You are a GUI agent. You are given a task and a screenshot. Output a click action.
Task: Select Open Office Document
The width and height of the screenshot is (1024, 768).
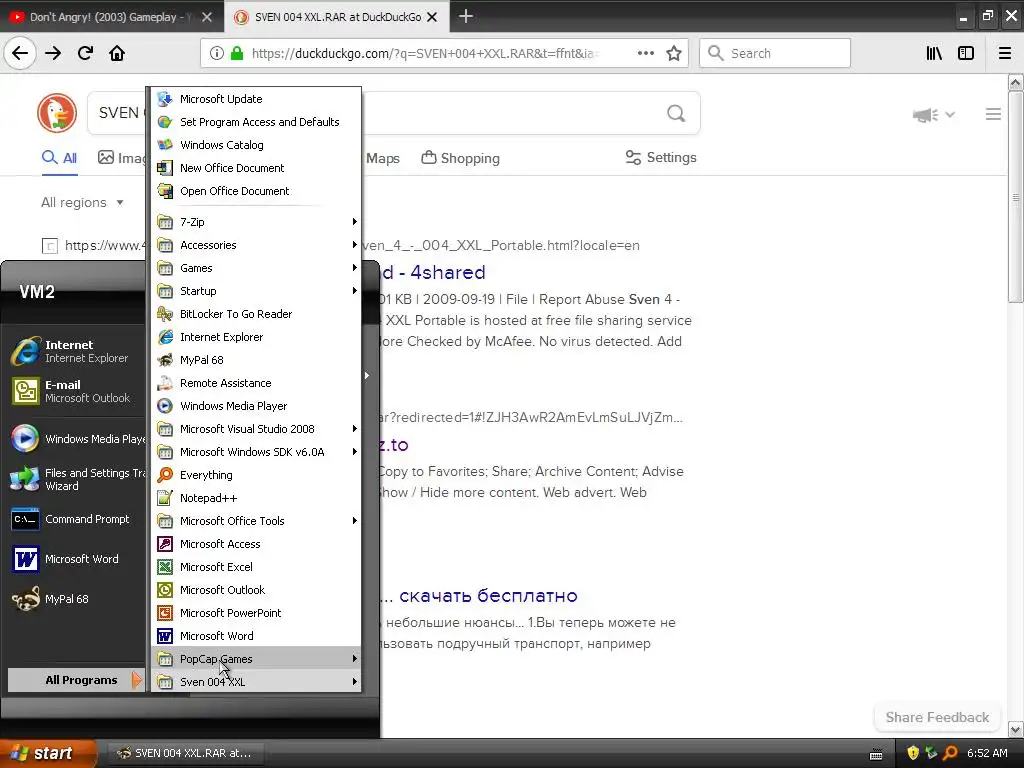tap(256, 191)
